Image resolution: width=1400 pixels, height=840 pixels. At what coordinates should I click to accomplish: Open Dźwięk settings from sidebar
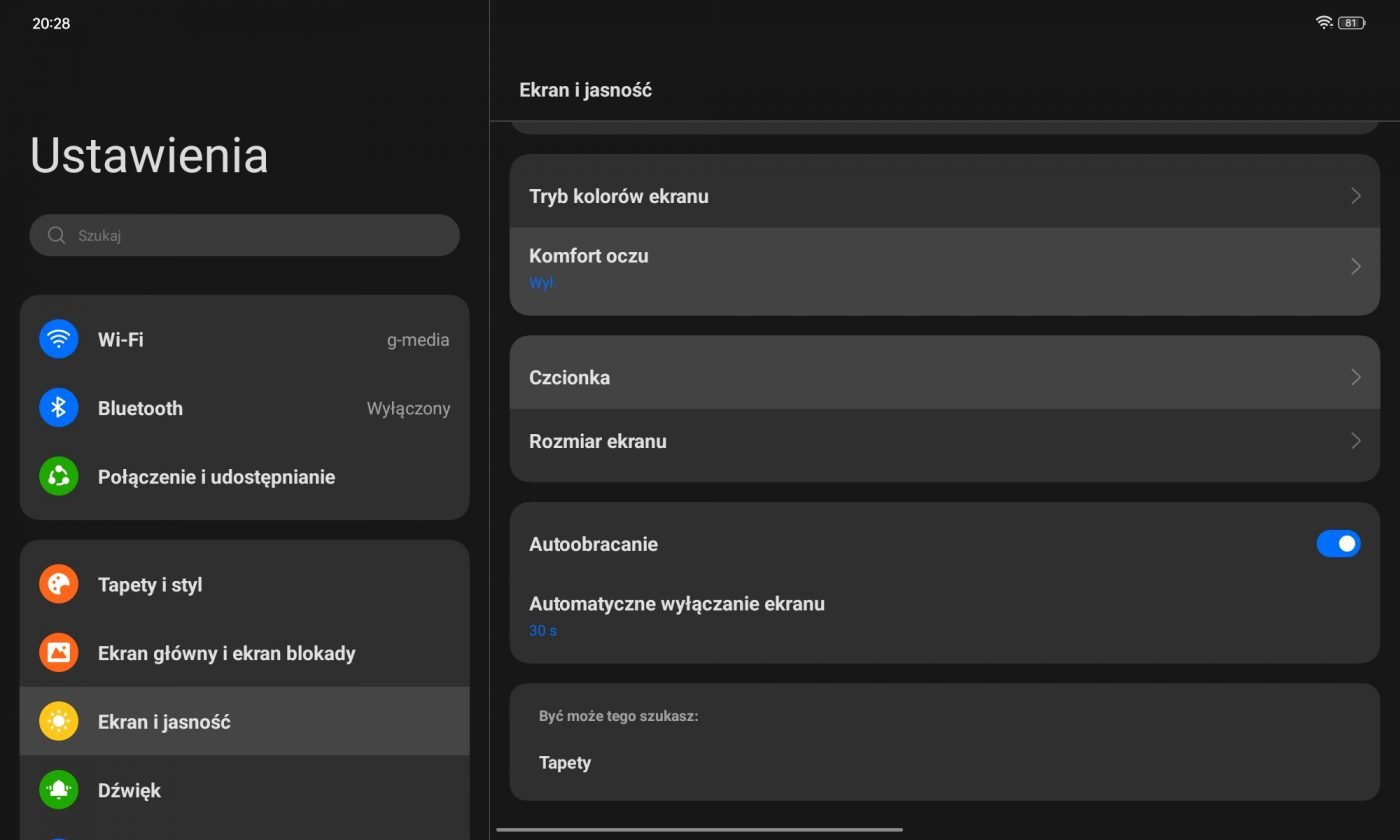(130, 790)
